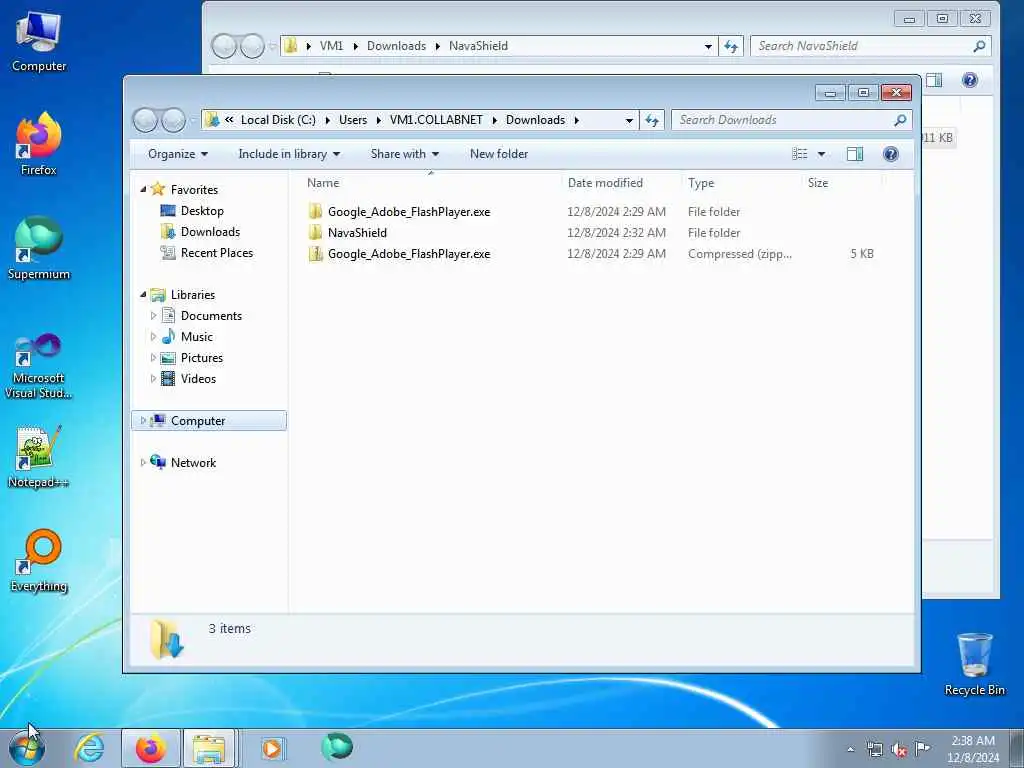Click the New folder button
Screen dimensions: 1024x768
499,154
